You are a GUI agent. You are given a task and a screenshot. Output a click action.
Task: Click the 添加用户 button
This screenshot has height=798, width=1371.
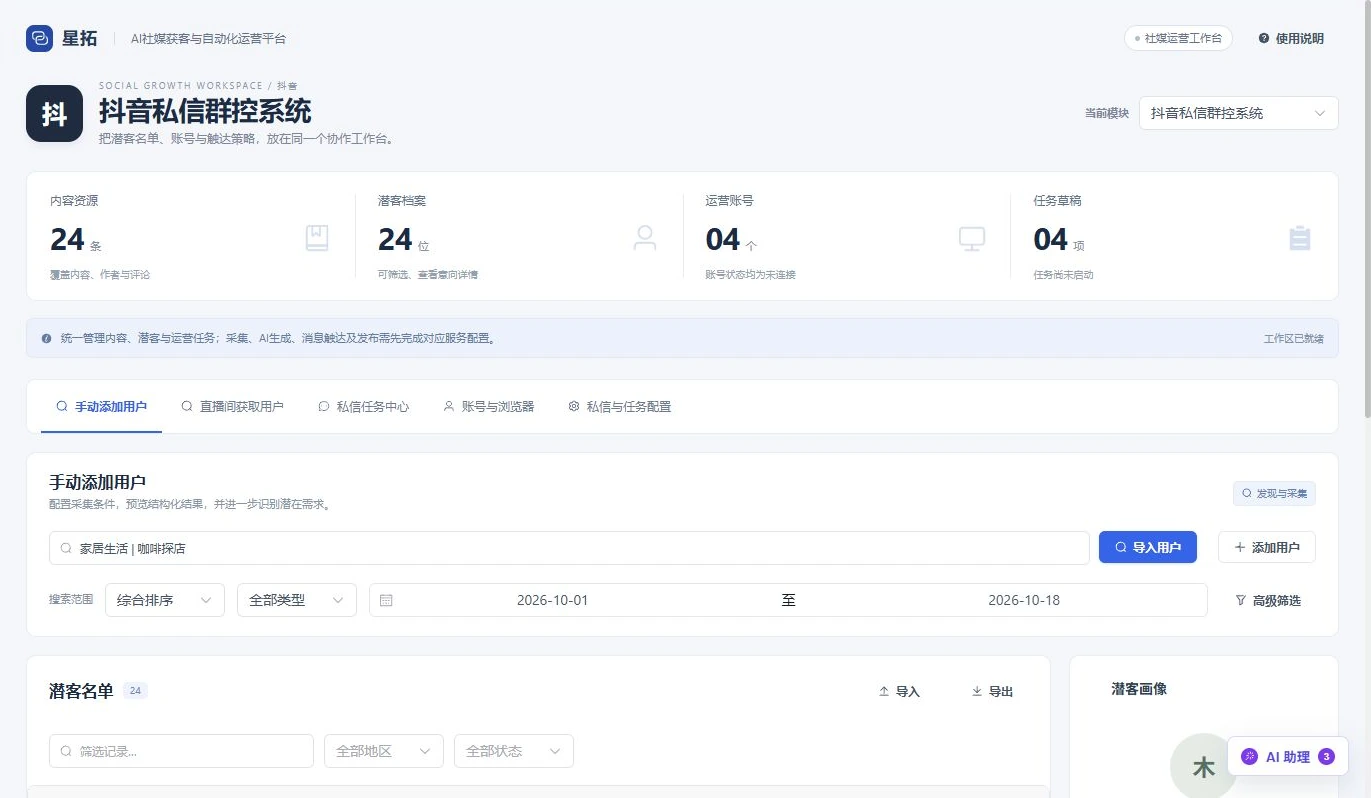point(1267,547)
